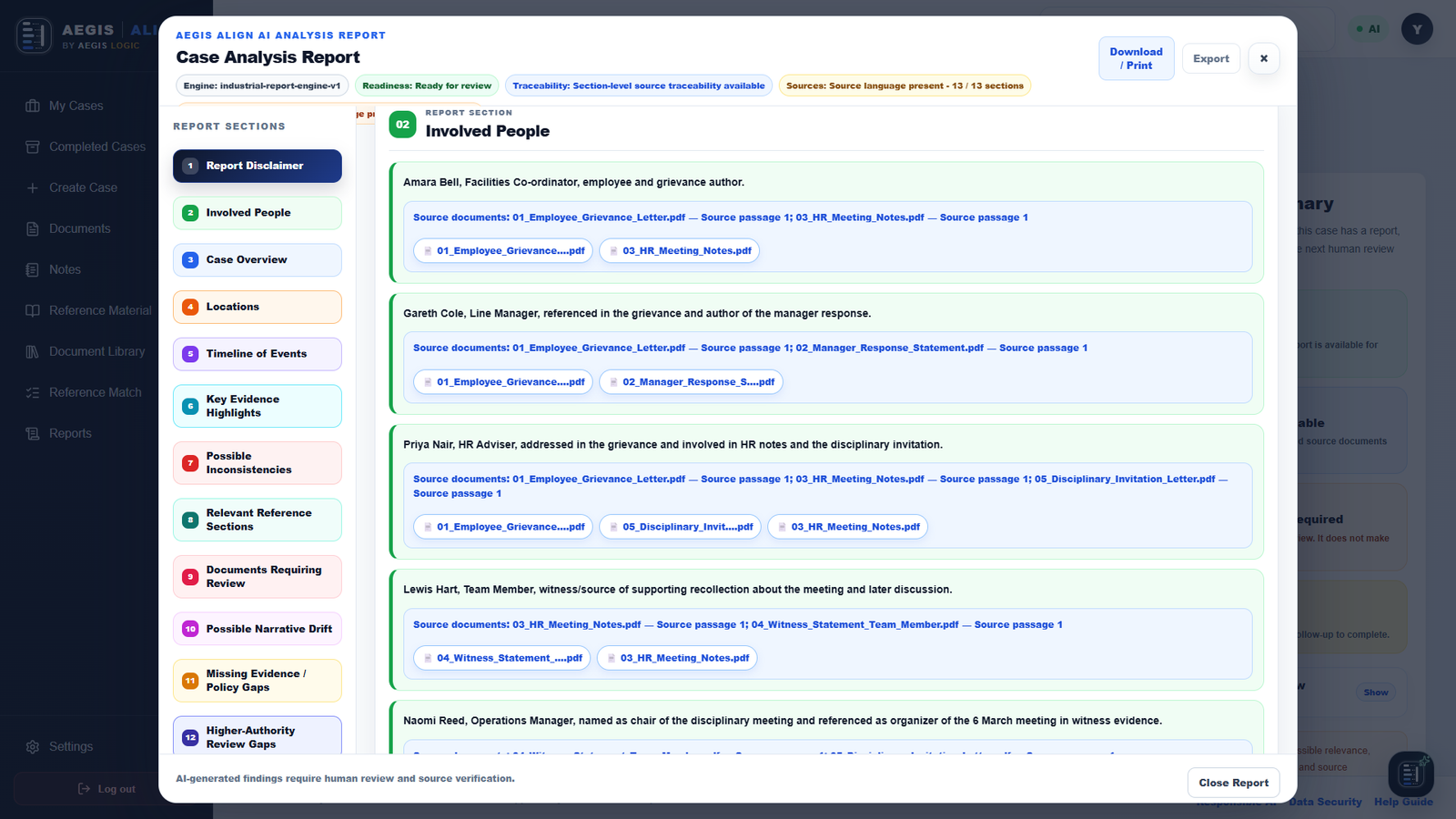Open Key Evidence Highlights section

[258, 406]
